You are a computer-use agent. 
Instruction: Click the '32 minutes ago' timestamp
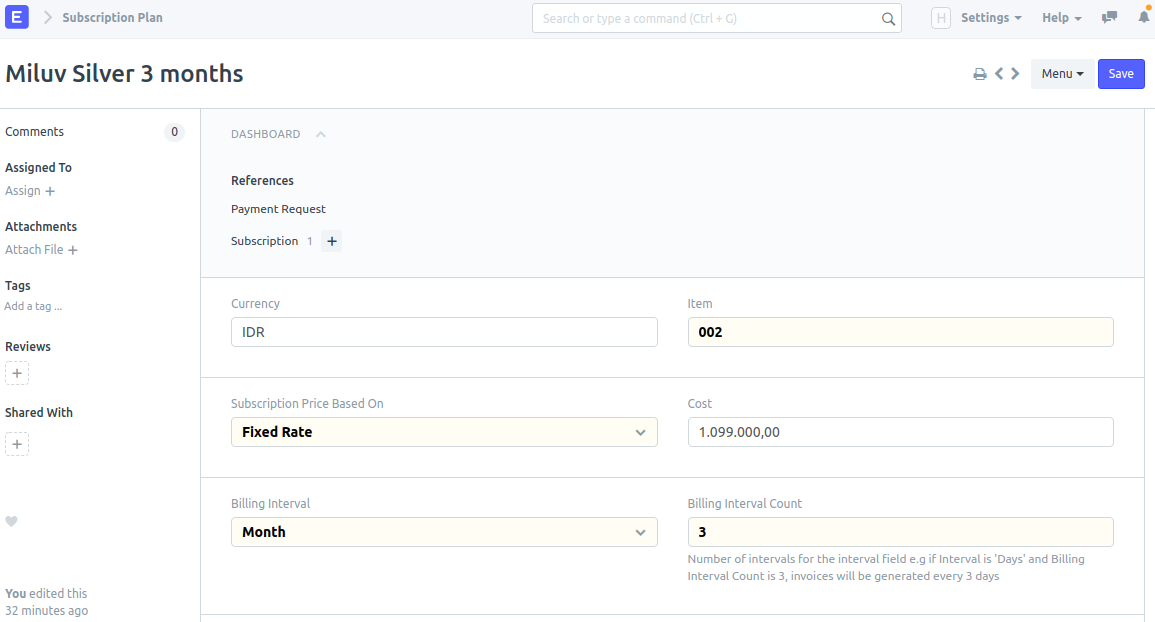[x=46, y=611]
